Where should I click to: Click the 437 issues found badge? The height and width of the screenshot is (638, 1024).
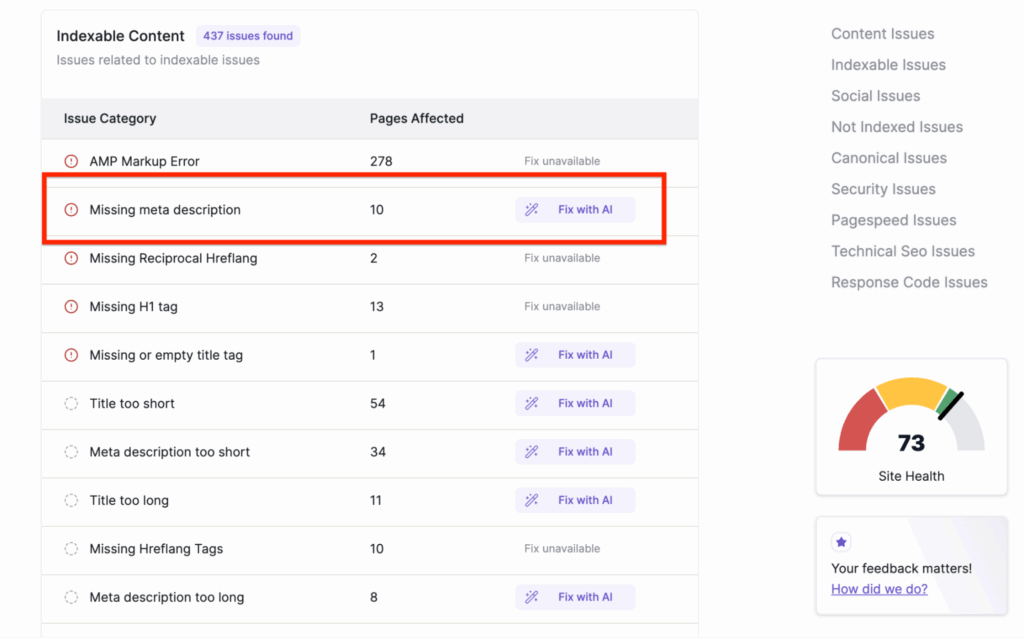248,36
